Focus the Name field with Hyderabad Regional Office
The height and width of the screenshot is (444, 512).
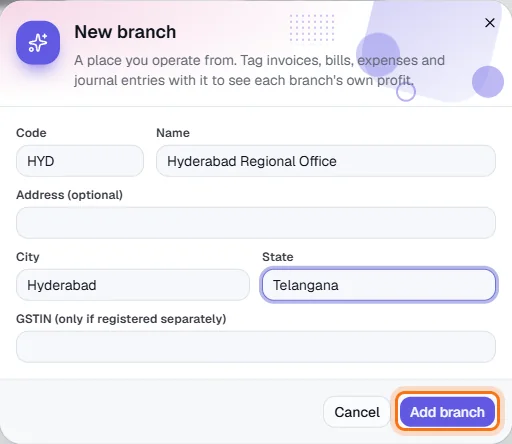(326, 161)
